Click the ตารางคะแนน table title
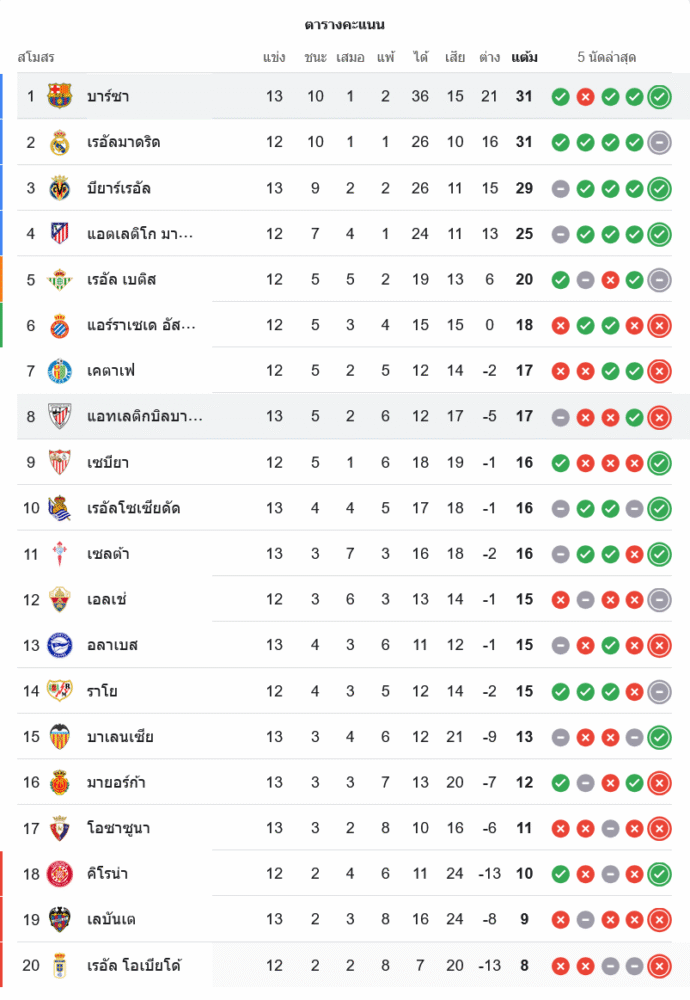 tap(345, 24)
